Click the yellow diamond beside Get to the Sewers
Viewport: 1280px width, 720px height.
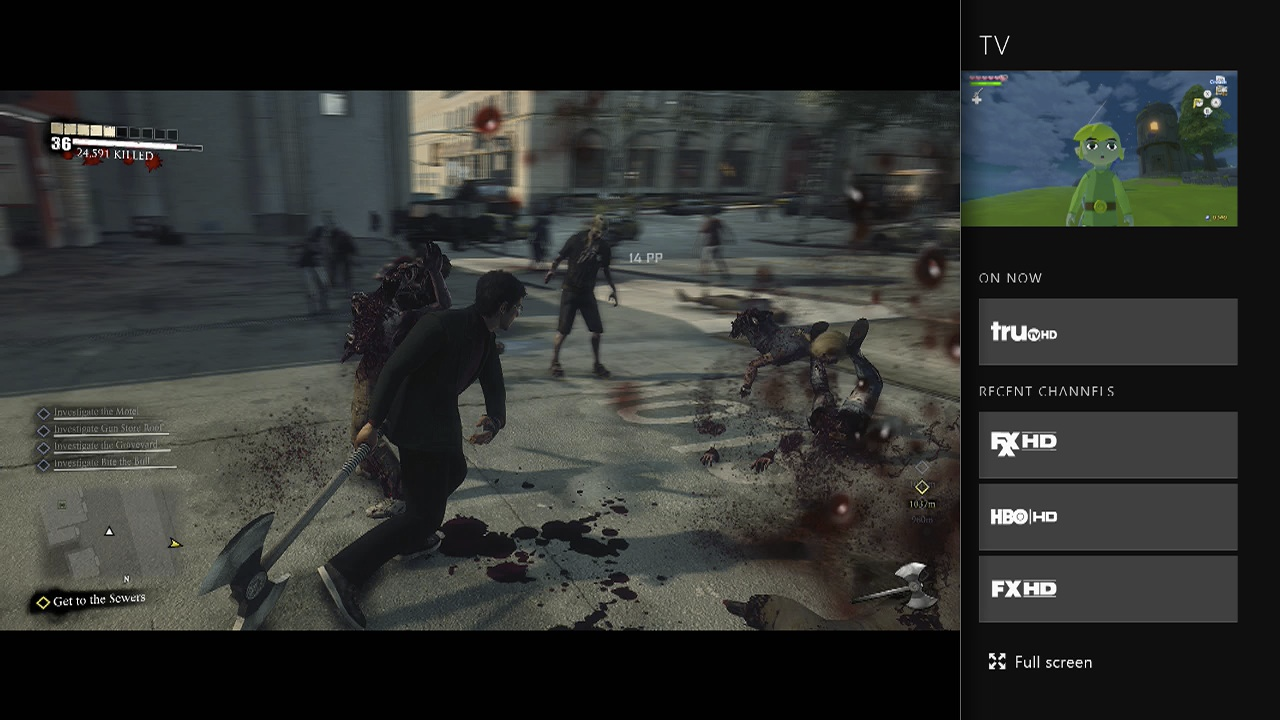click(43, 602)
